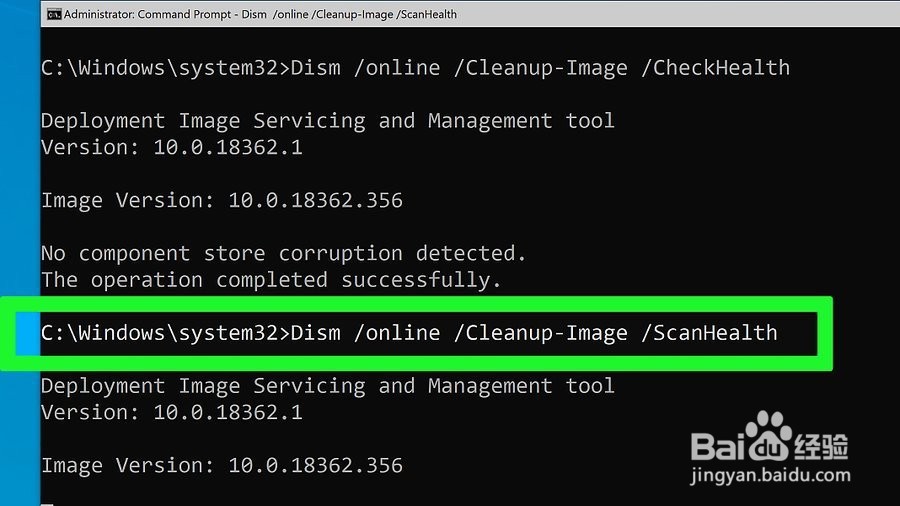Click the "/CheckHealth" argument in first command
The width and height of the screenshot is (900, 506).
click(715, 68)
